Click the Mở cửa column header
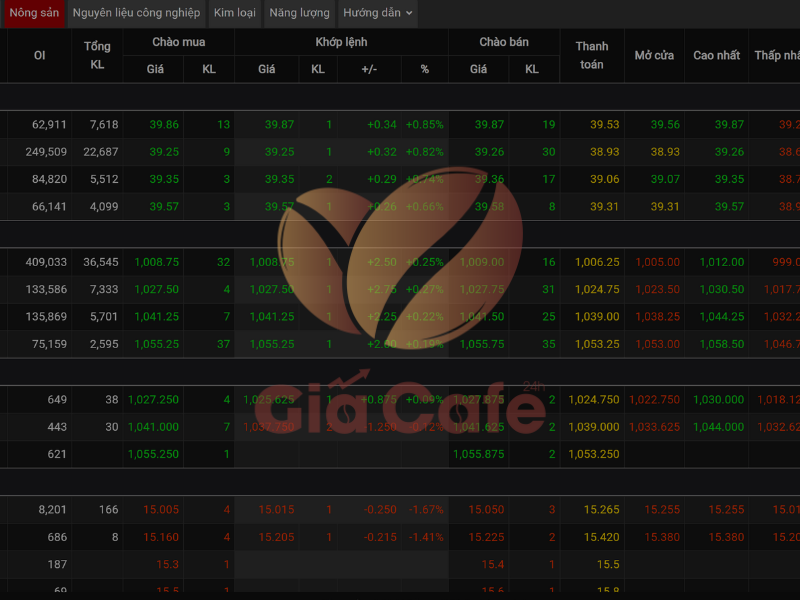 pyautogui.click(x=654, y=55)
